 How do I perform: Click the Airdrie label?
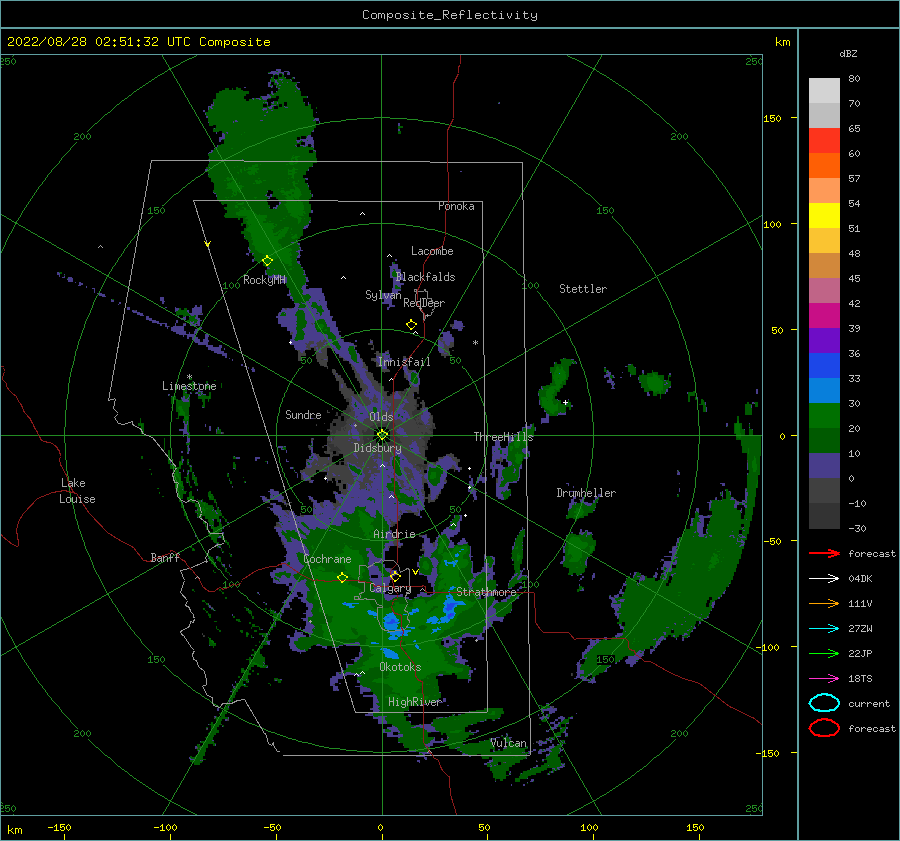[394, 534]
